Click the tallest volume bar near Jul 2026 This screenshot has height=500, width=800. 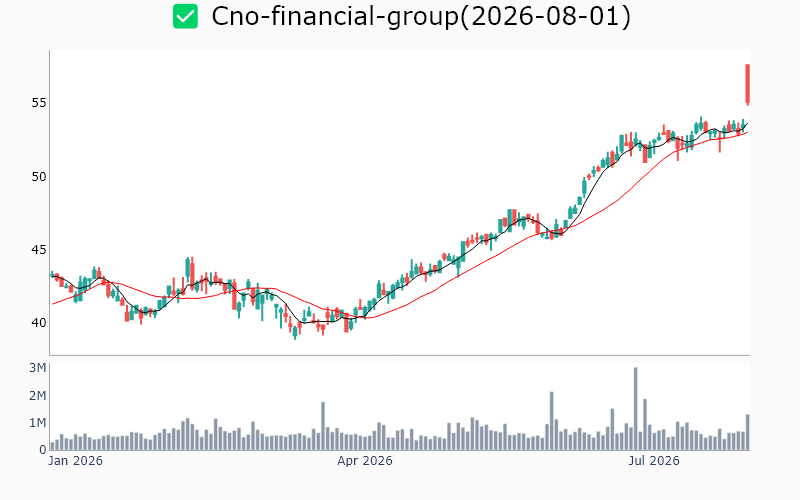coord(636,409)
